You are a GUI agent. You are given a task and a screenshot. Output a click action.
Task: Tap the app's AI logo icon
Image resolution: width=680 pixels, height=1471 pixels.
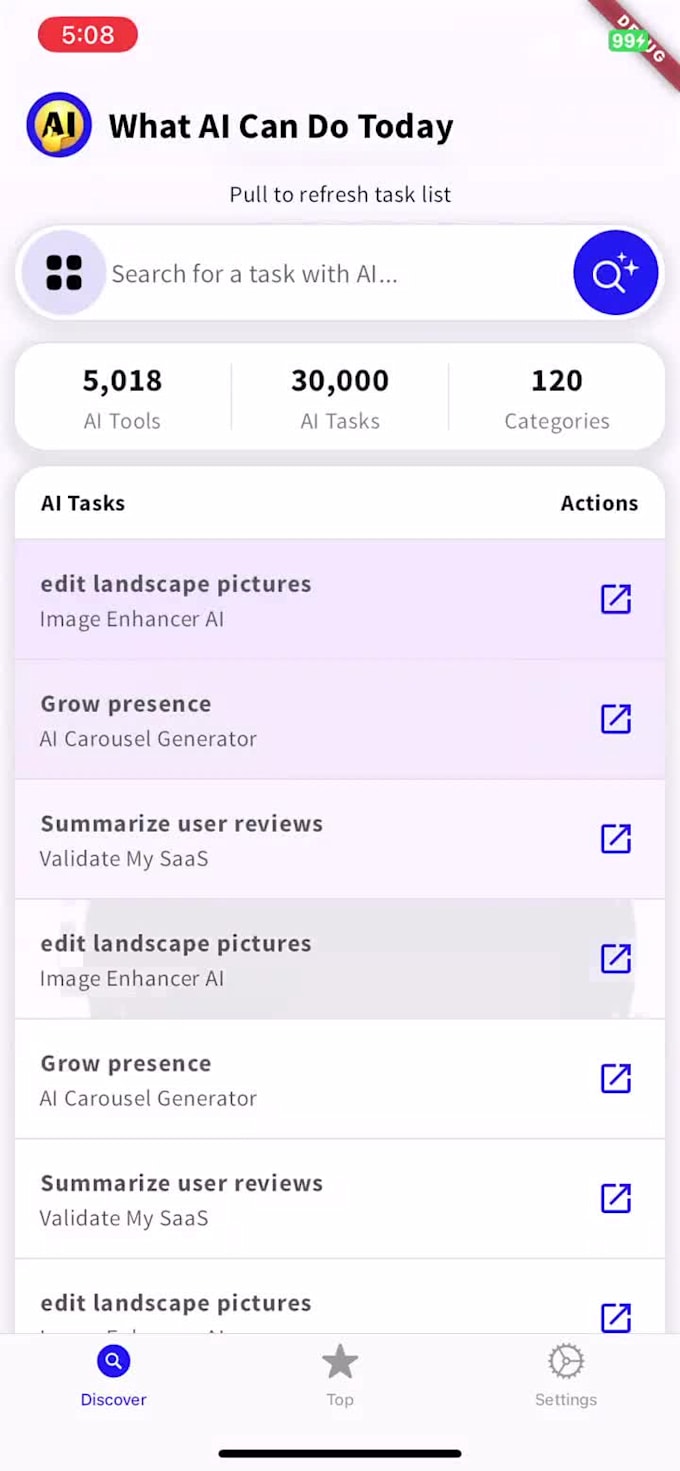pos(58,126)
